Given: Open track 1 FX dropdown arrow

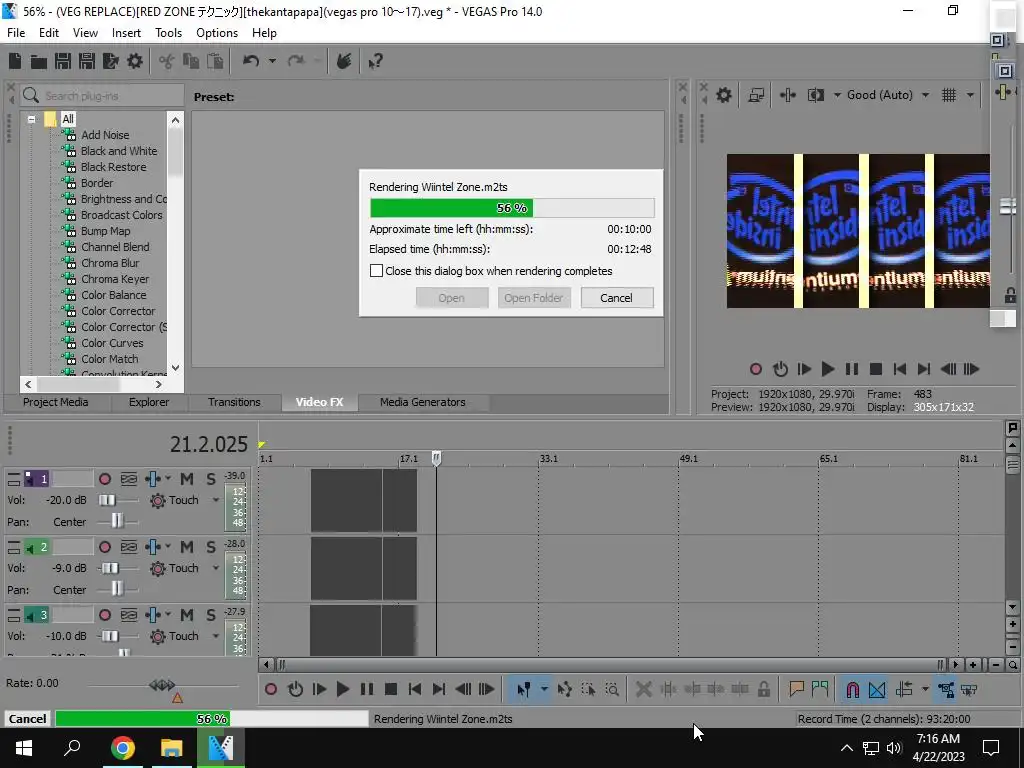Looking at the screenshot, I should [x=168, y=479].
